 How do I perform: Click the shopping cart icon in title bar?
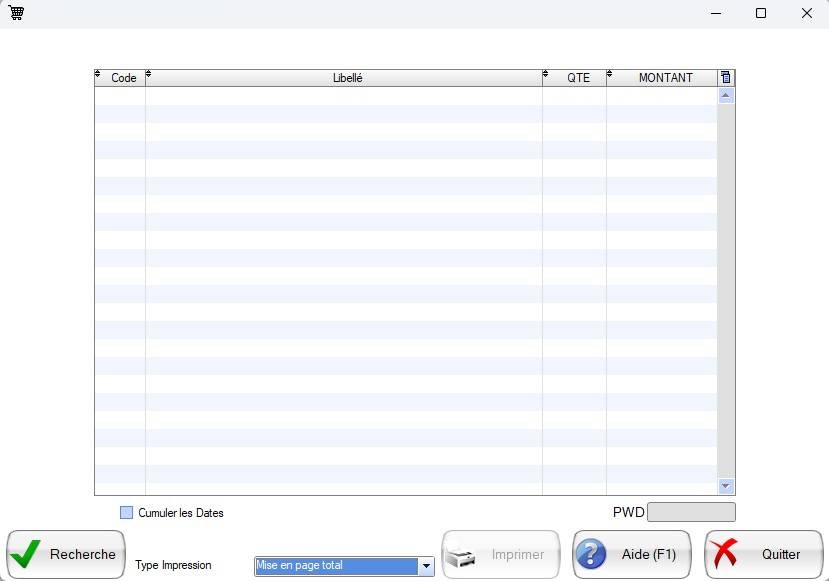pyautogui.click(x=16, y=13)
